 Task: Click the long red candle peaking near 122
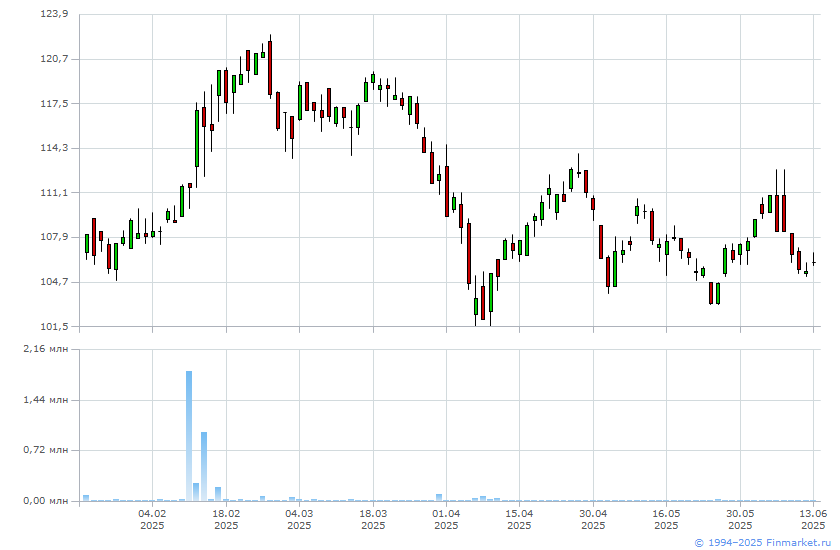pyautogui.click(x=270, y=67)
